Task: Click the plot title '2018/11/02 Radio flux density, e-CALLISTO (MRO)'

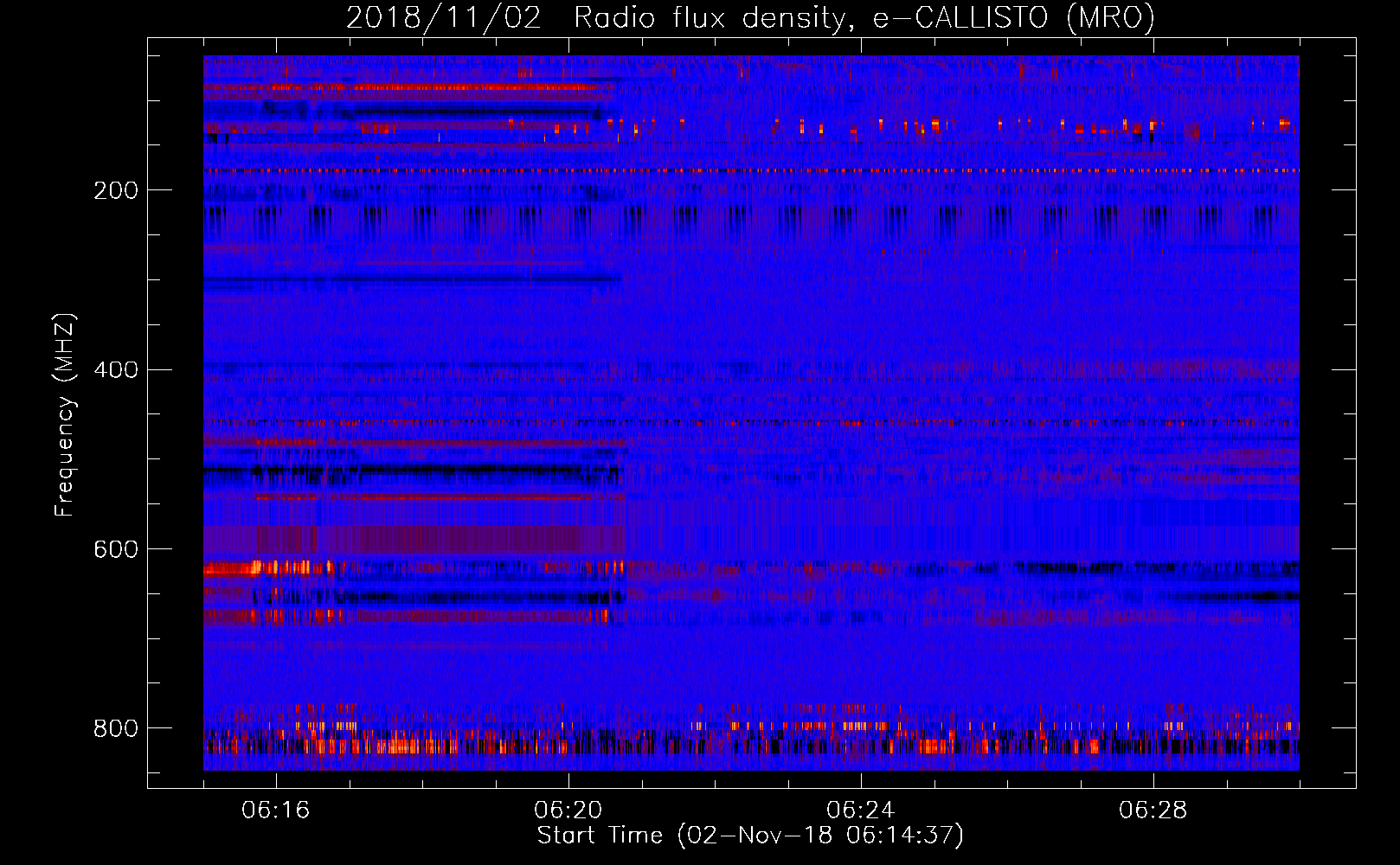Action: [x=750, y=17]
